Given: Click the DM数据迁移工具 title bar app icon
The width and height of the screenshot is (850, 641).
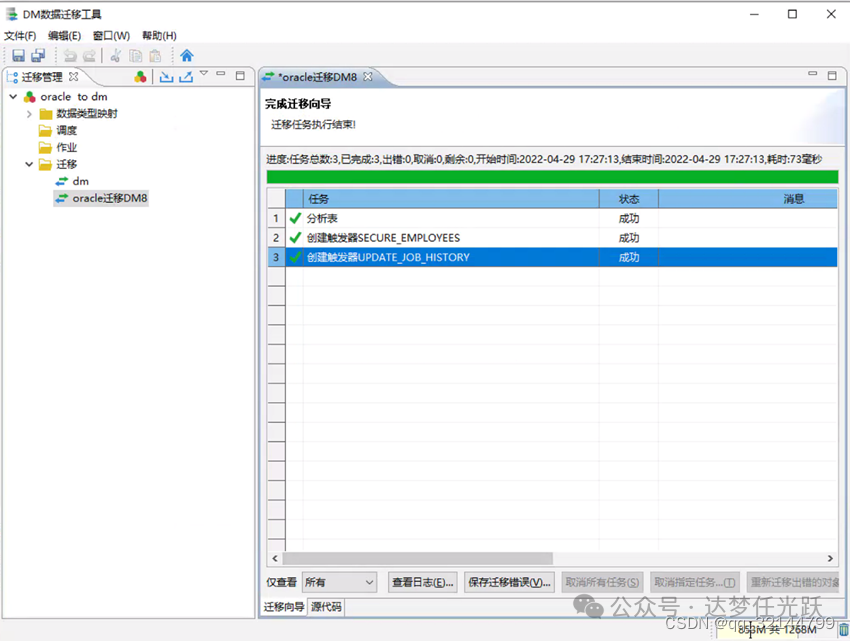Looking at the screenshot, I should [11, 14].
